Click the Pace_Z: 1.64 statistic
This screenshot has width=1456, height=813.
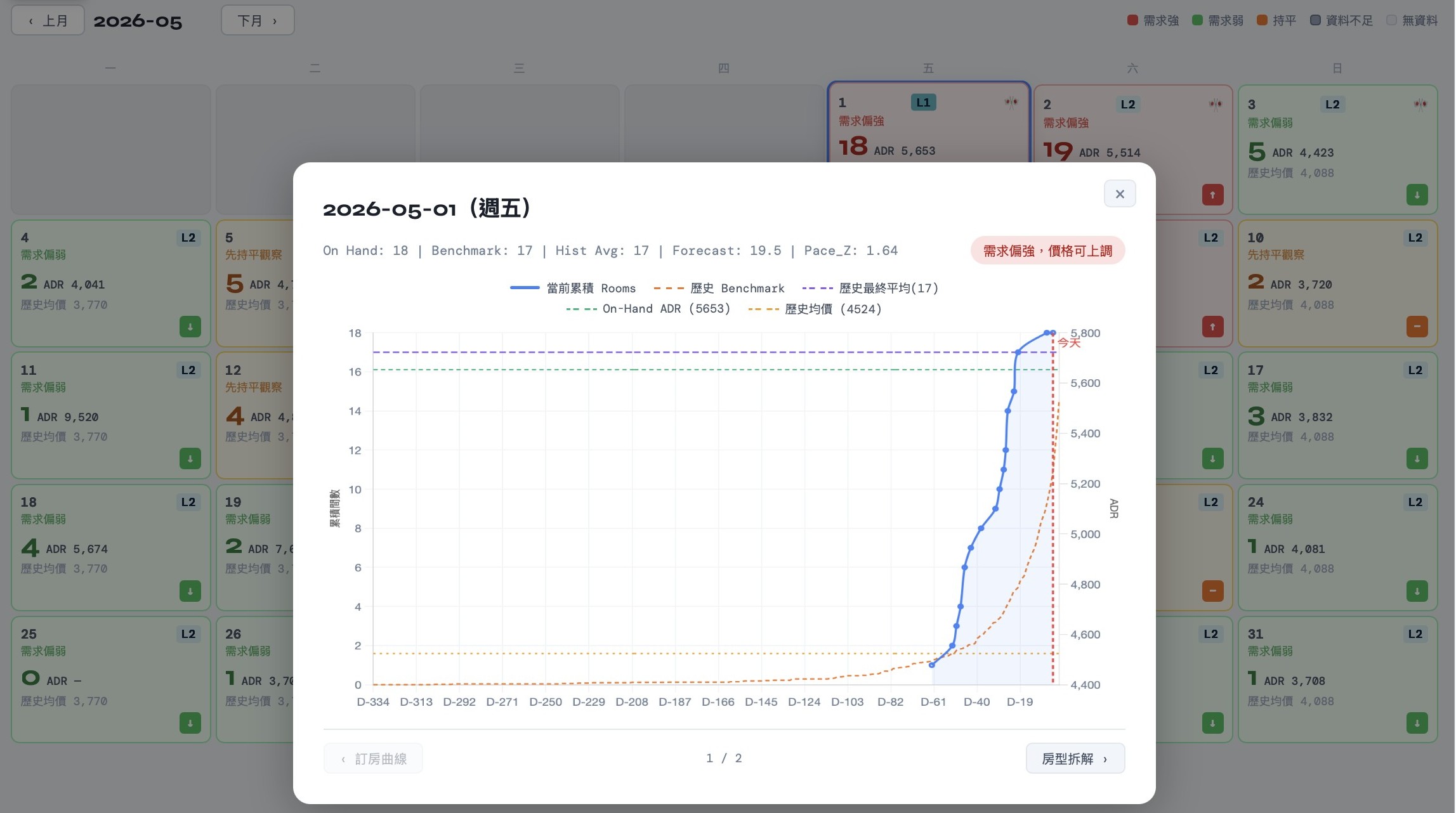coord(851,250)
